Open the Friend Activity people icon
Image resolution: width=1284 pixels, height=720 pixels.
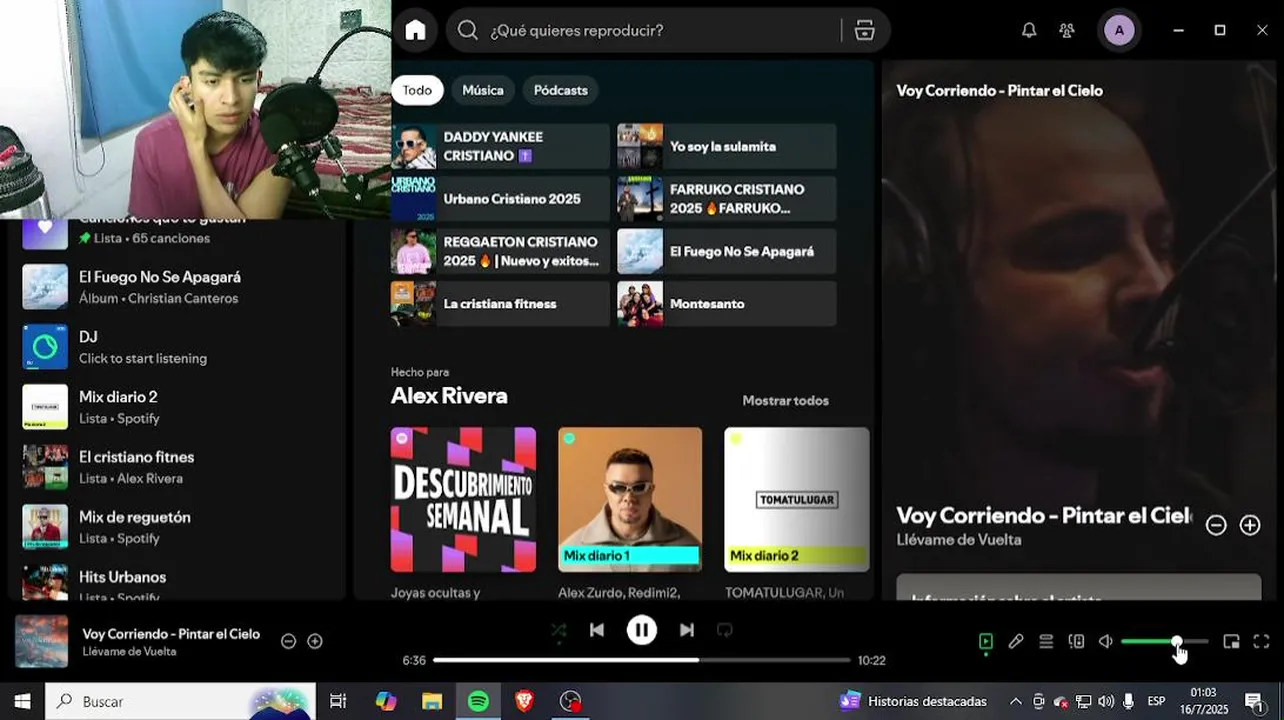click(1067, 30)
